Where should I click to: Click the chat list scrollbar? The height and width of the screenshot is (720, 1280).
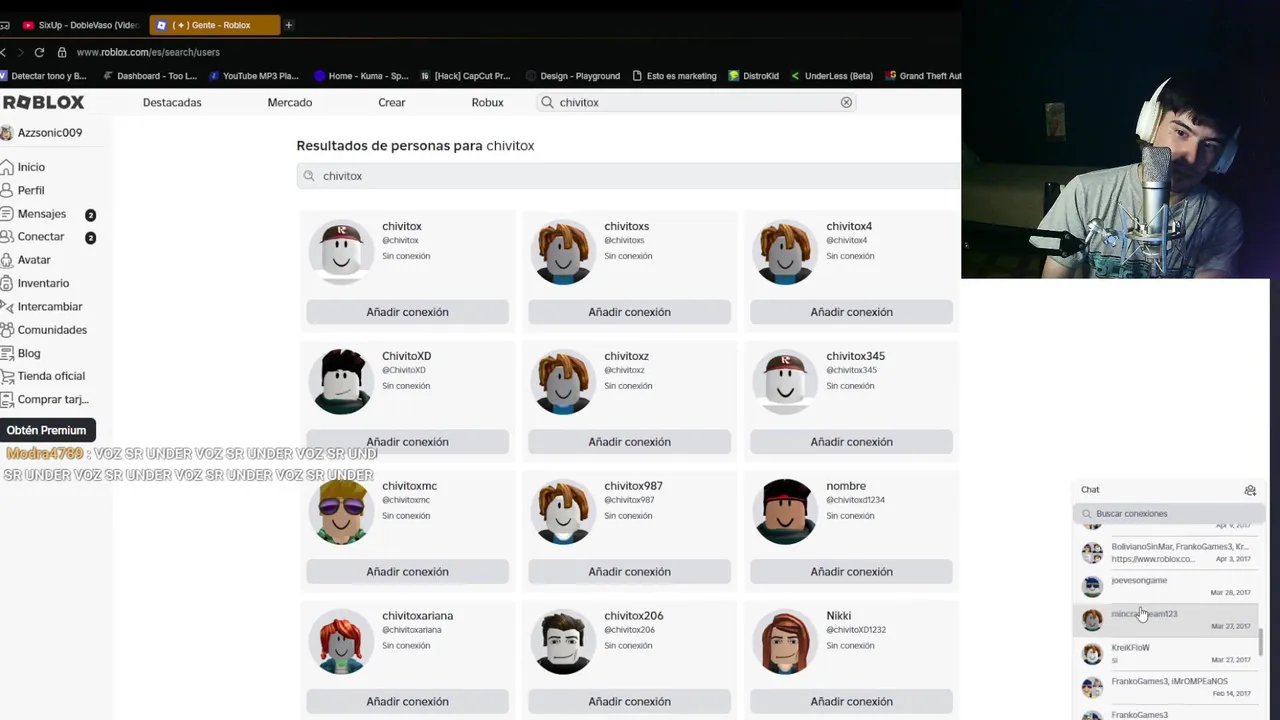[x=1261, y=642]
